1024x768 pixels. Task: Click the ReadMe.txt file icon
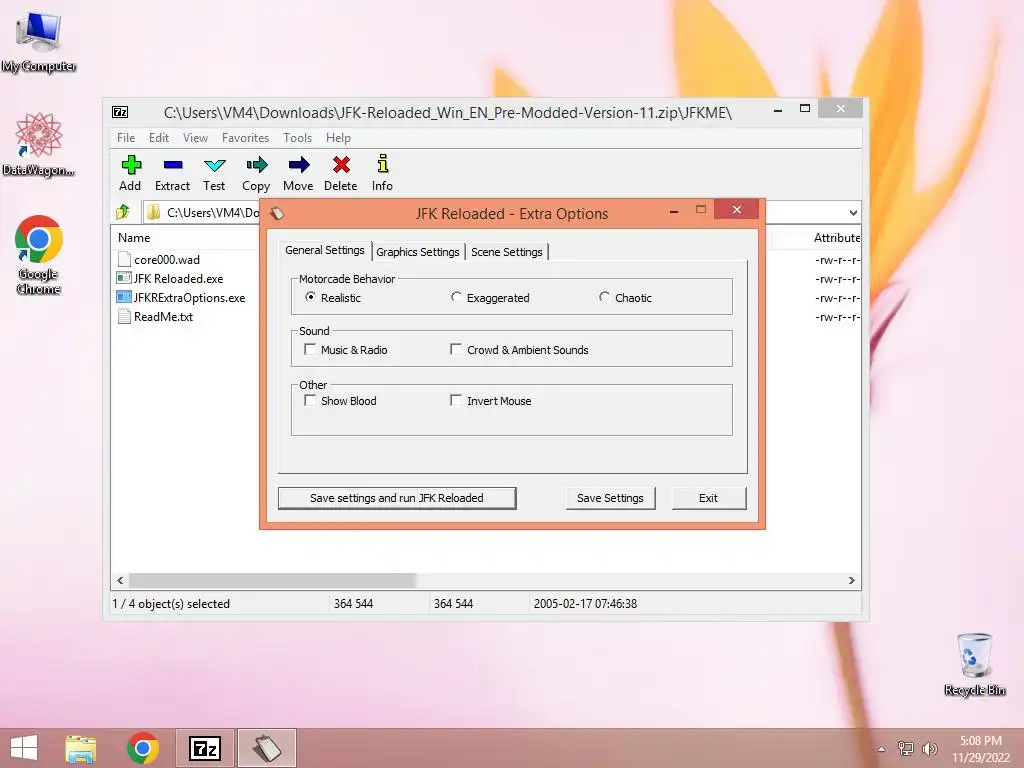click(124, 316)
